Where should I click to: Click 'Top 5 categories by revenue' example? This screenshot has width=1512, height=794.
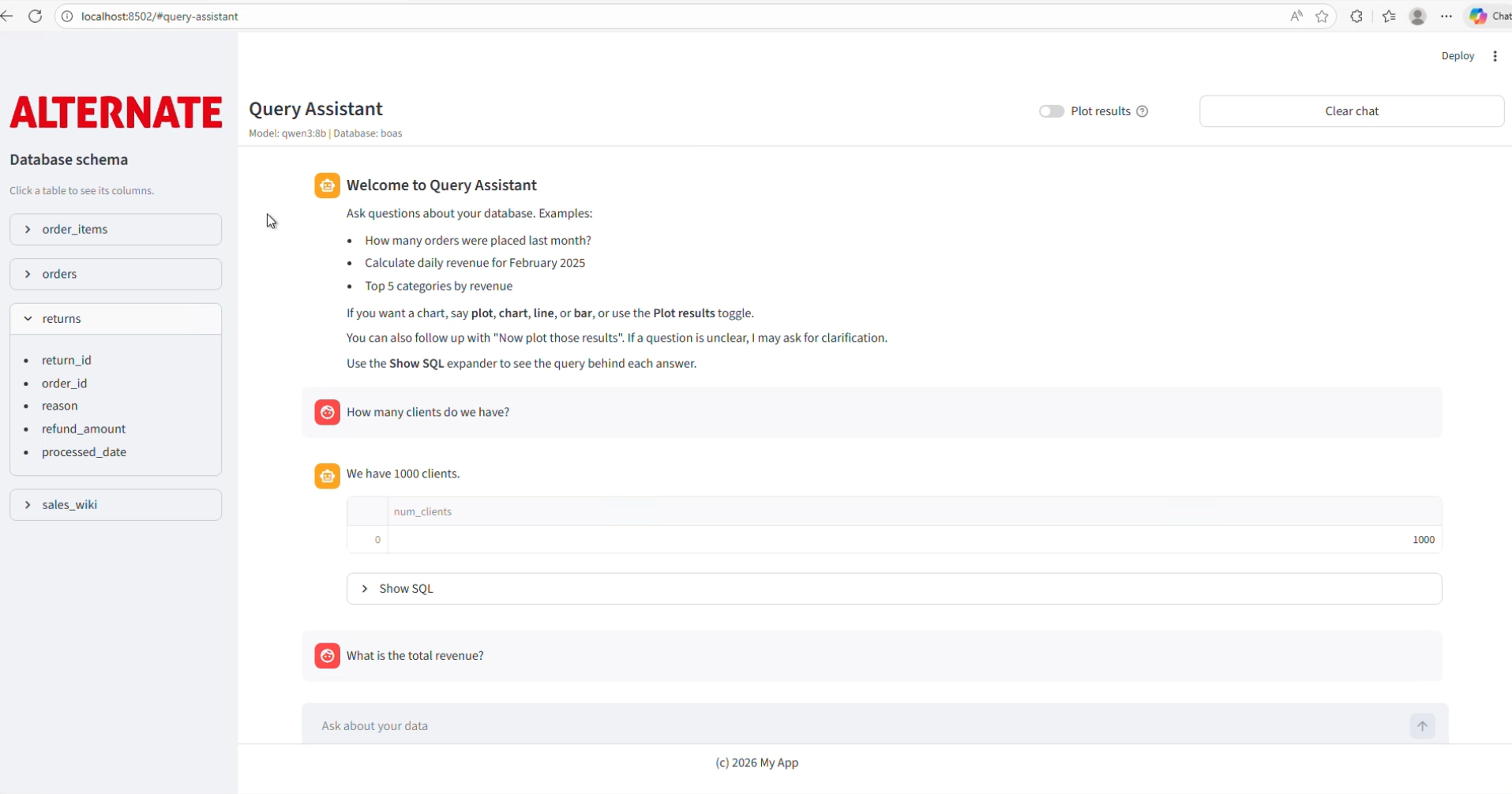click(438, 286)
